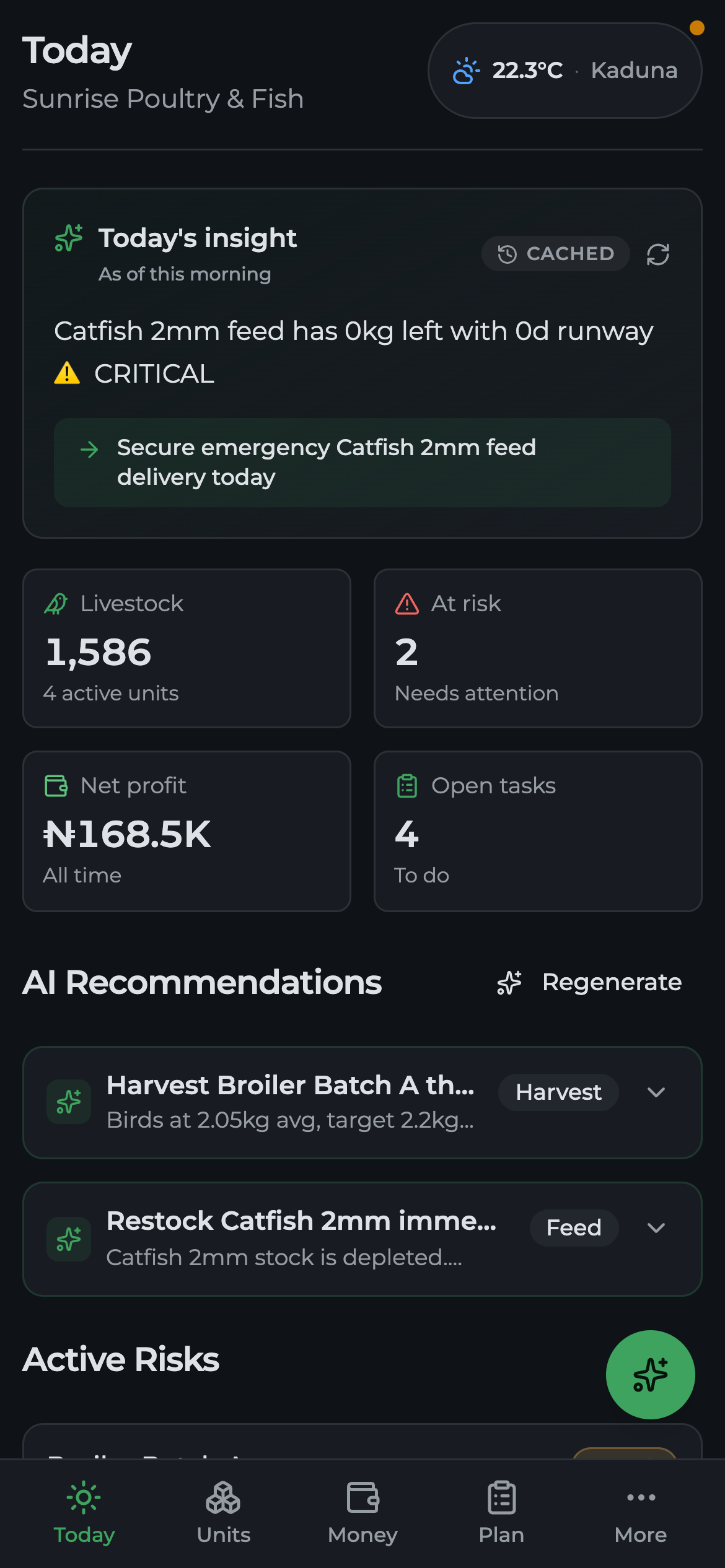The height and width of the screenshot is (1568, 725).
Task: Open the Plan tab
Action: pos(501,1513)
